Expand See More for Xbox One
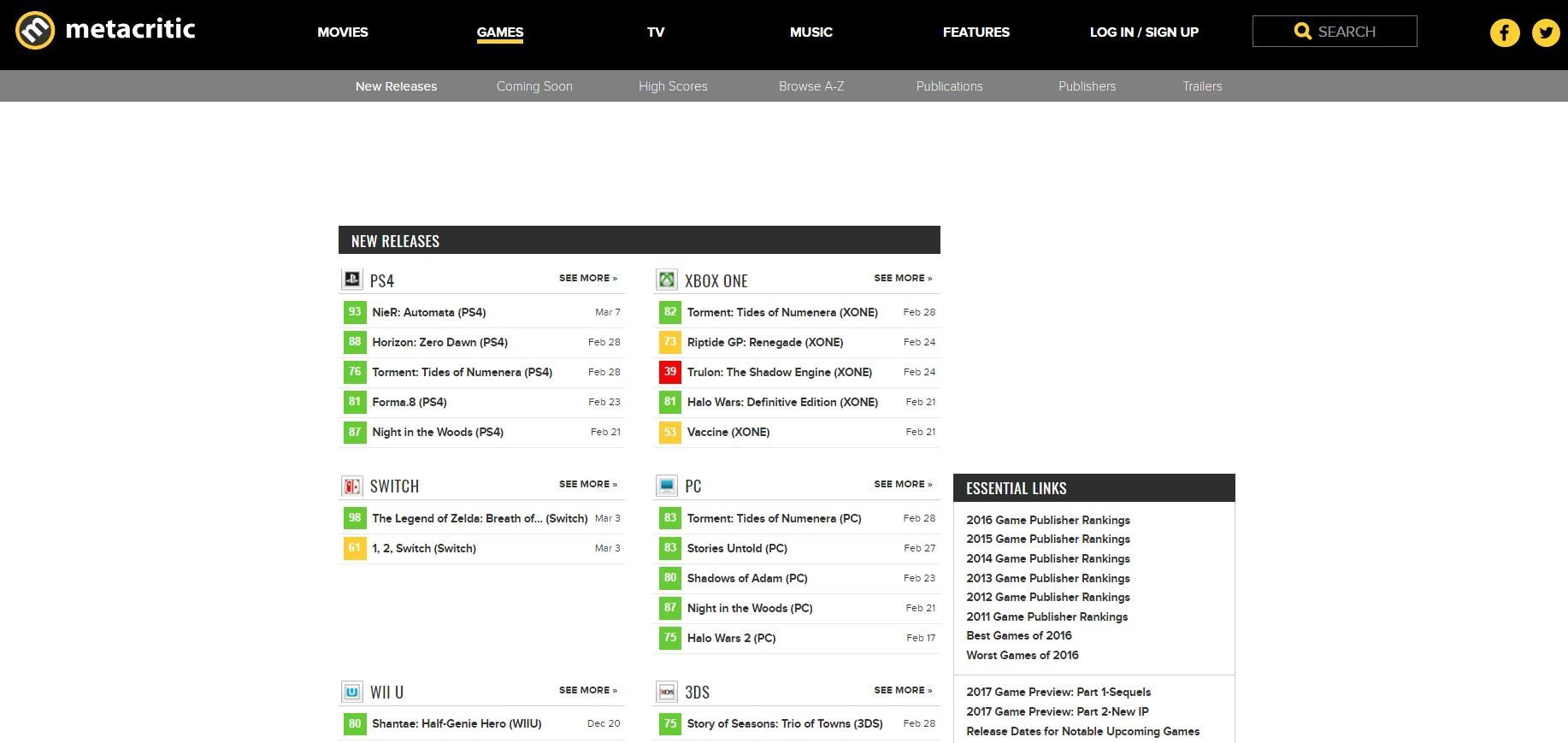The image size is (1568, 743). click(903, 278)
